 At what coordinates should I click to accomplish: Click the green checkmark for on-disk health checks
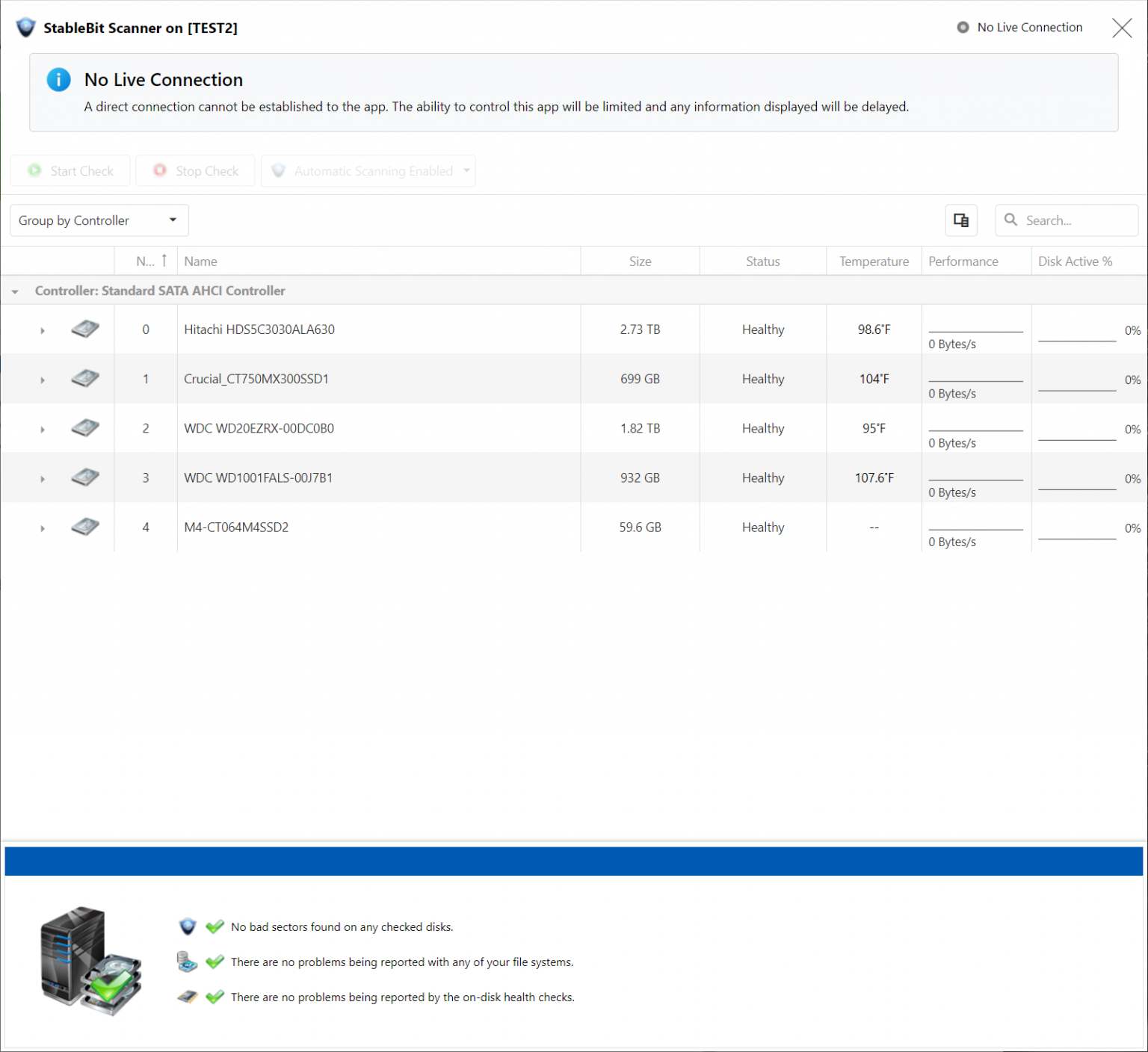pyautogui.click(x=215, y=997)
